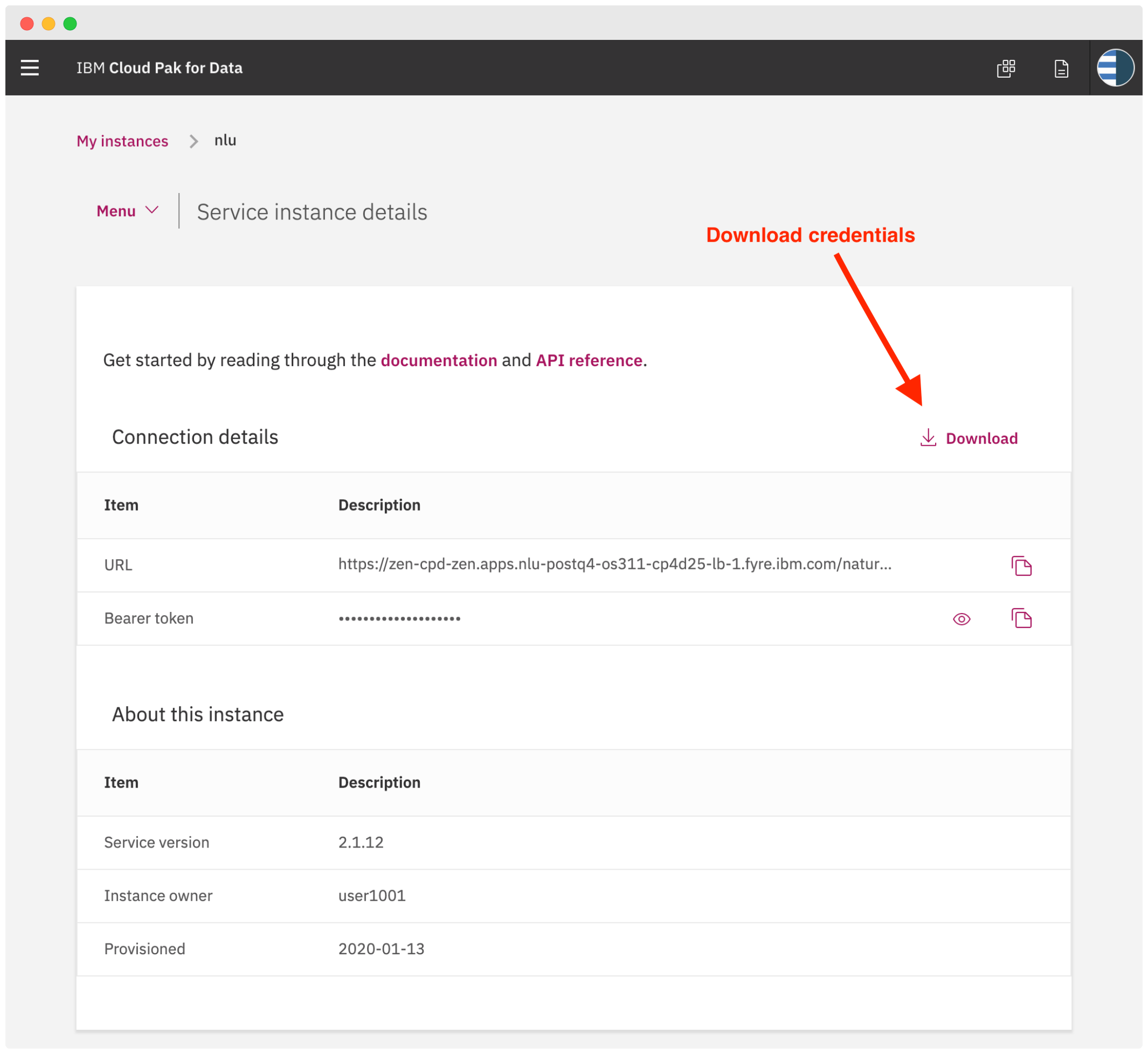The width and height of the screenshot is (1148, 1054).
Task: Open the API reference link
Action: point(589,361)
